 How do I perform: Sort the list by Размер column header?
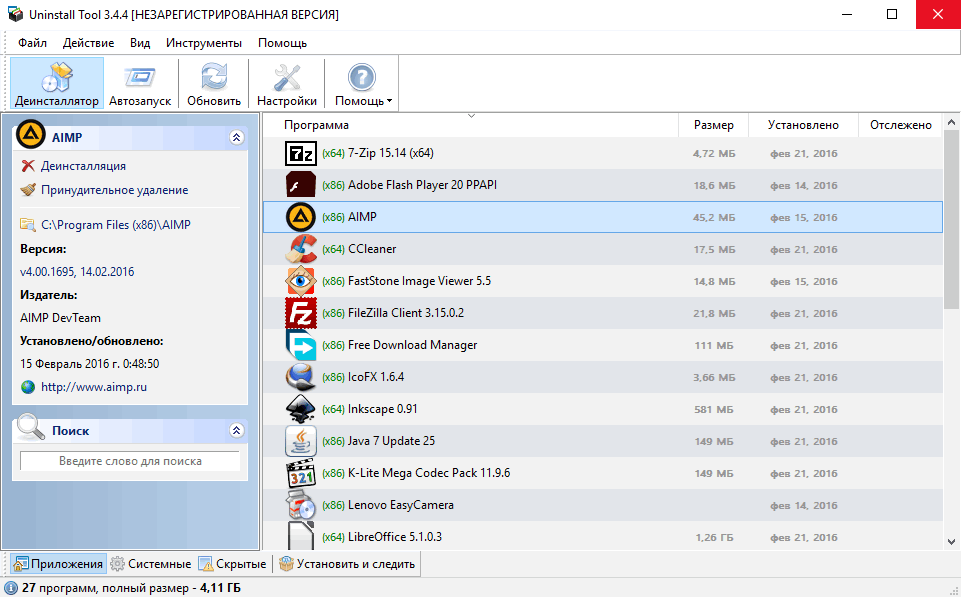[713, 125]
